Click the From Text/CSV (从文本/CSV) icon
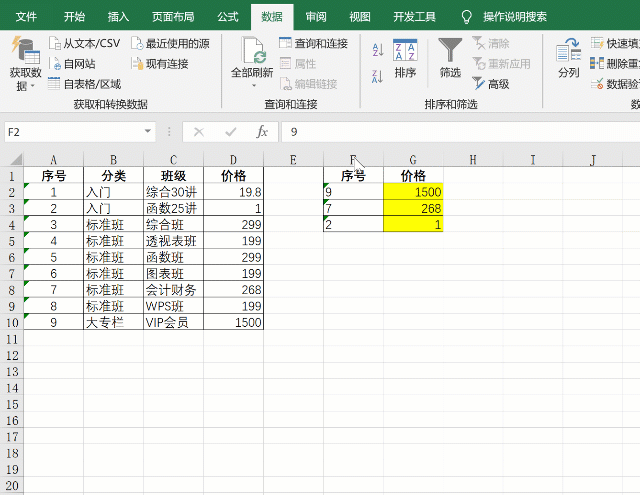The width and height of the screenshot is (640, 495). [x=55, y=43]
